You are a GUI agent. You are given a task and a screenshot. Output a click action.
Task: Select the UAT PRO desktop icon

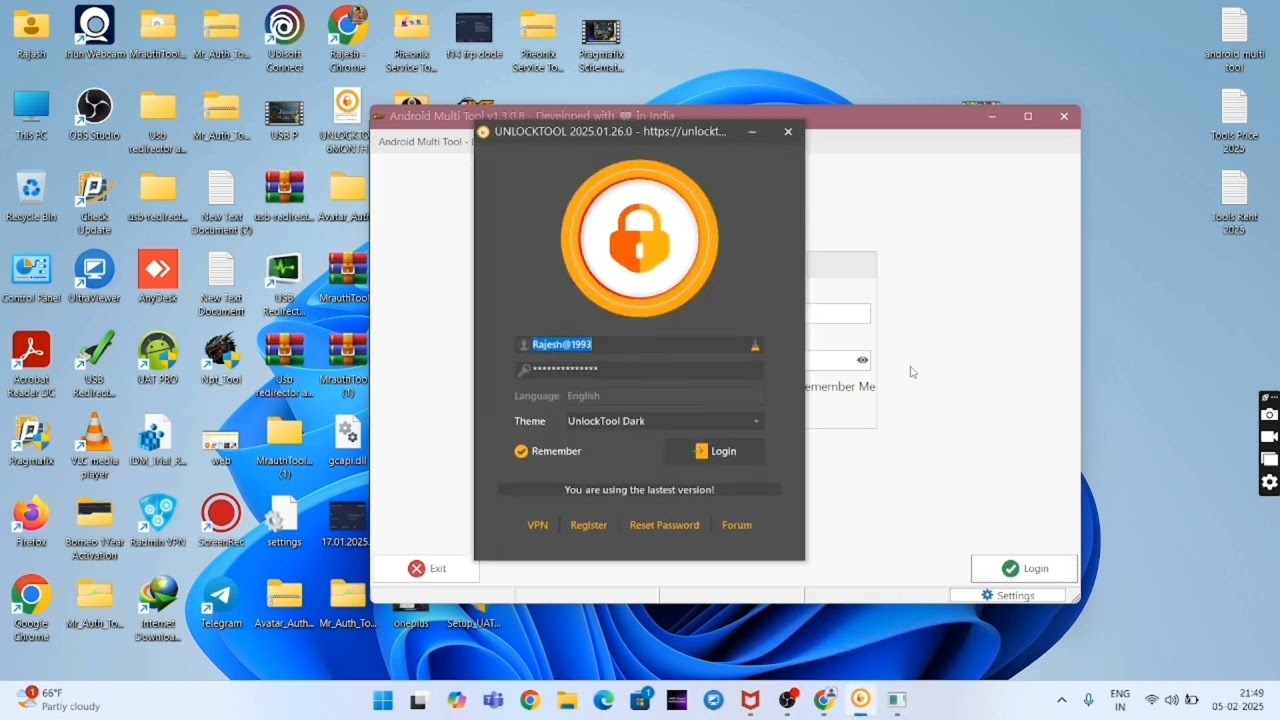click(158, 359)
